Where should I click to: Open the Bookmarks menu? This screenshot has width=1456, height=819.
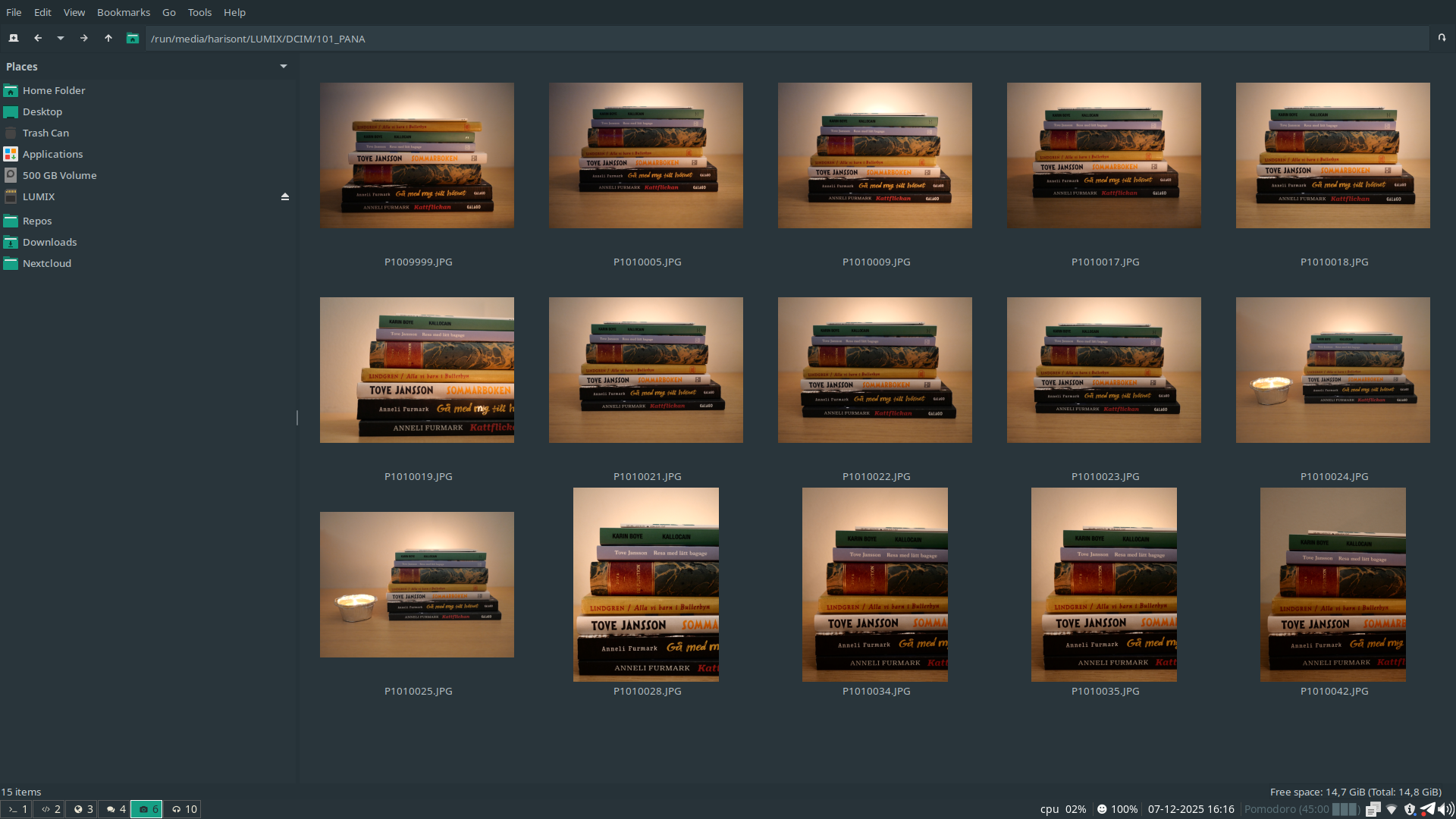coord(124,12)
